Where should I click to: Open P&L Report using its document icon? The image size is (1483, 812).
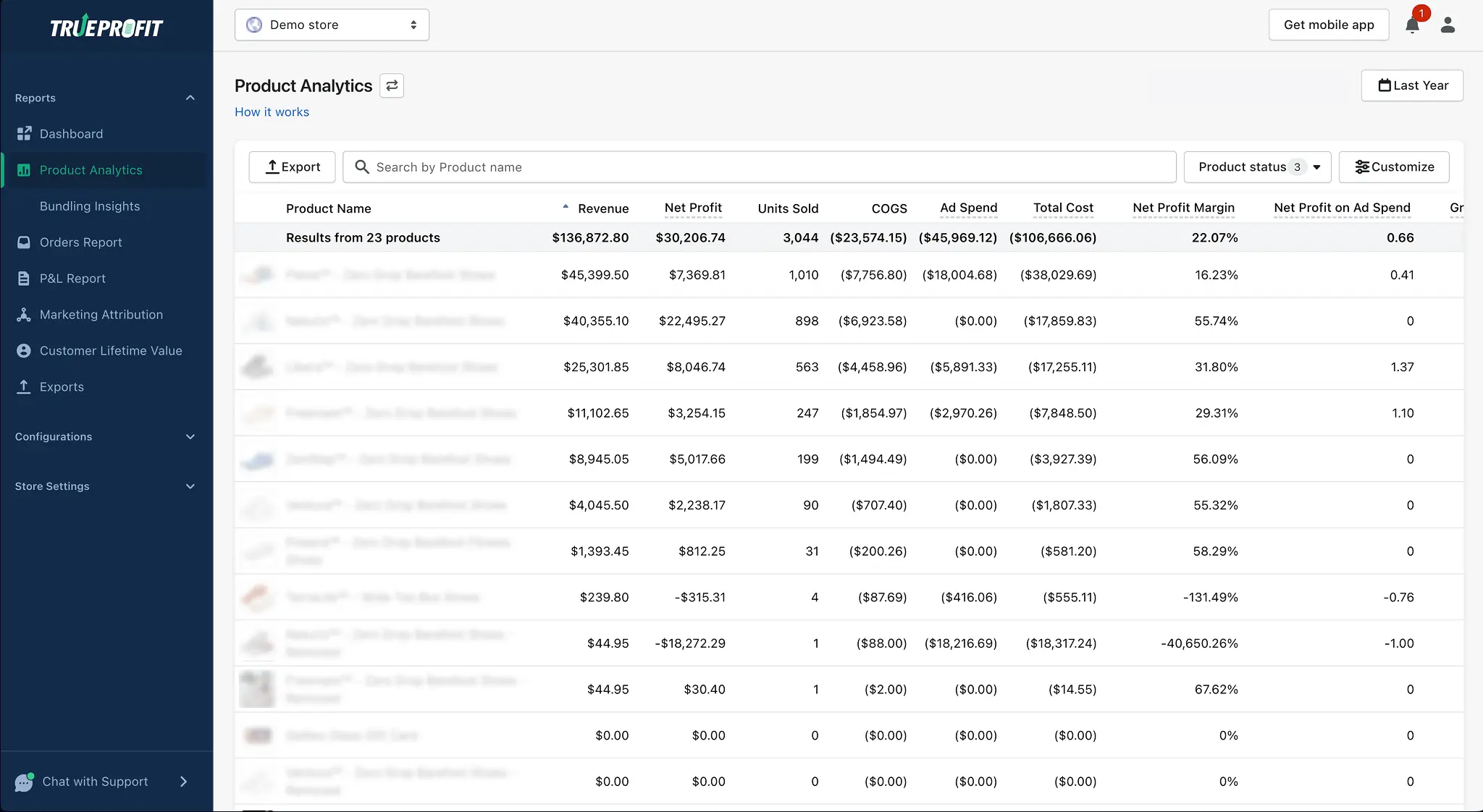(24, 278)
